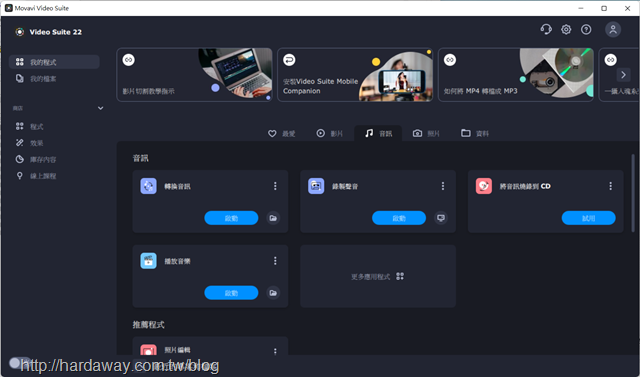640x377 pixels.
Task: Click the vertical scrollbar of the app list
Action: coord(633,193)
